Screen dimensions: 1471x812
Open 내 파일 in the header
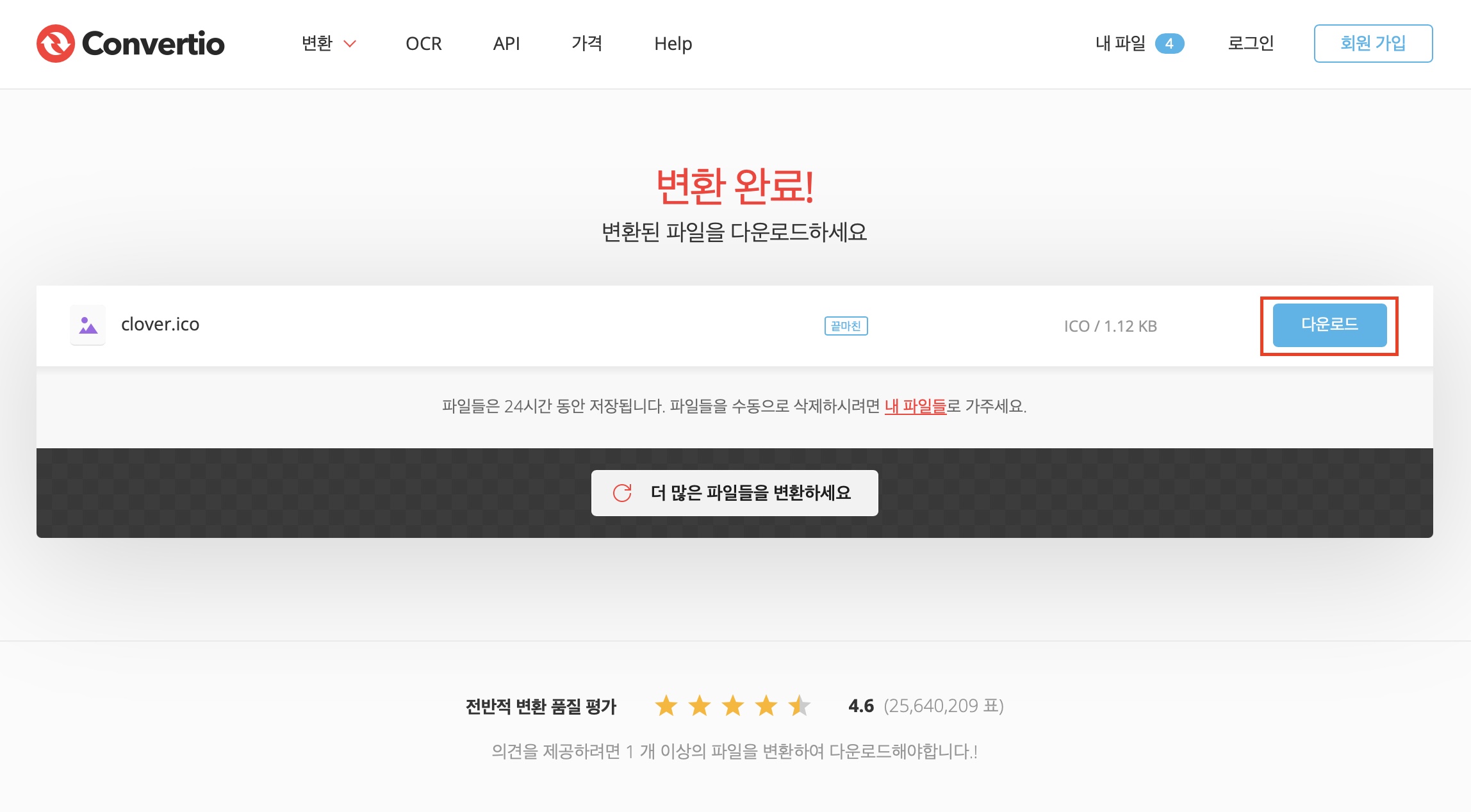tap(1121, 44)
